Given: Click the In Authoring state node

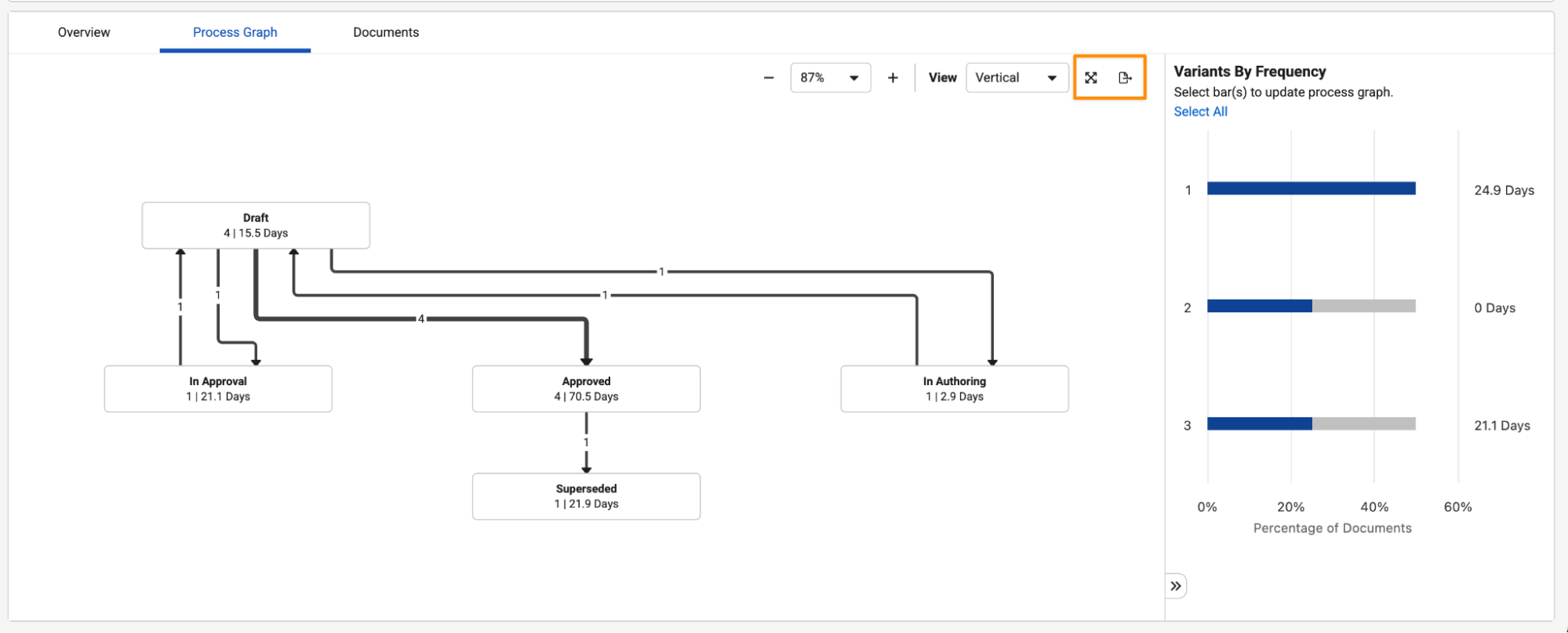Looking at the screenshot, I should [x=955, y=388].
